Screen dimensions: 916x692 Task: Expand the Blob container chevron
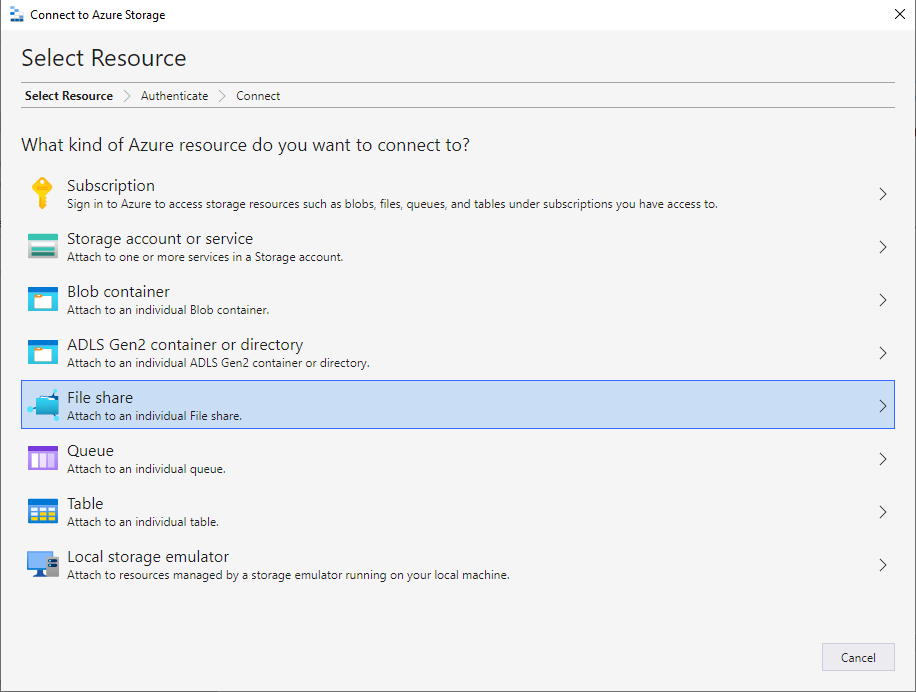(883, 300)
